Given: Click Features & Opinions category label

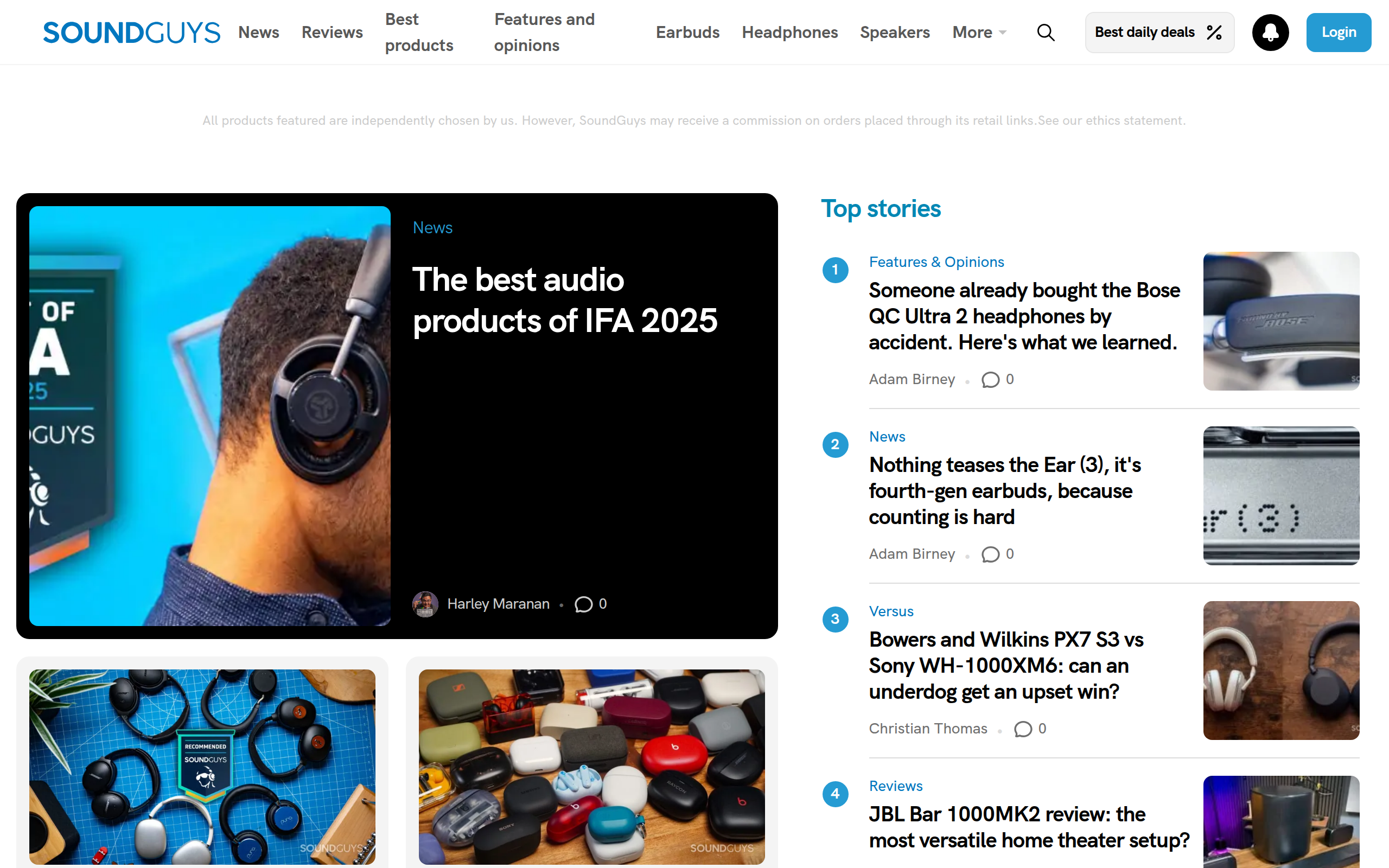Looking at the screenshot, I should pos(936,263).
